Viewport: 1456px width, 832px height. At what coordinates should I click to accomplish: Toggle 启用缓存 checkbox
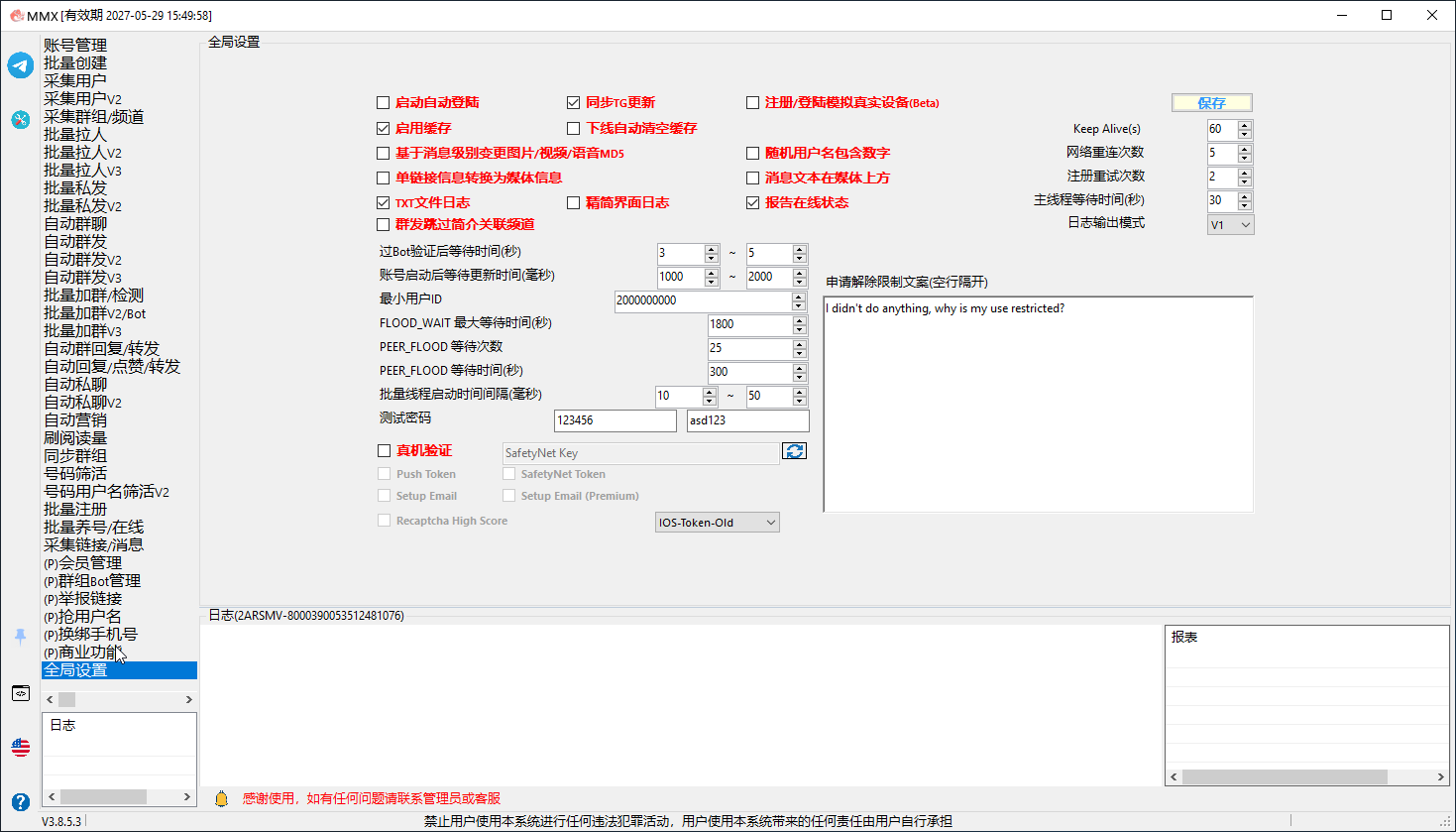point(383,129)
